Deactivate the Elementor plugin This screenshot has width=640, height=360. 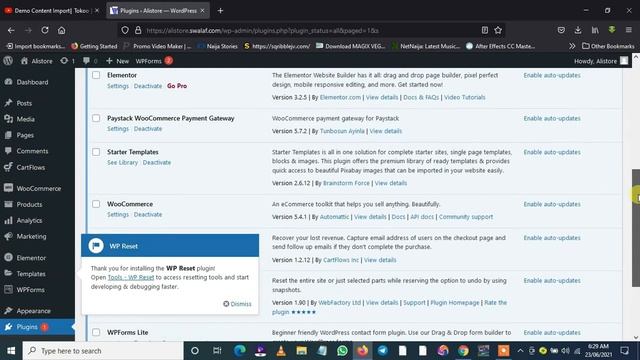[148, 86]
